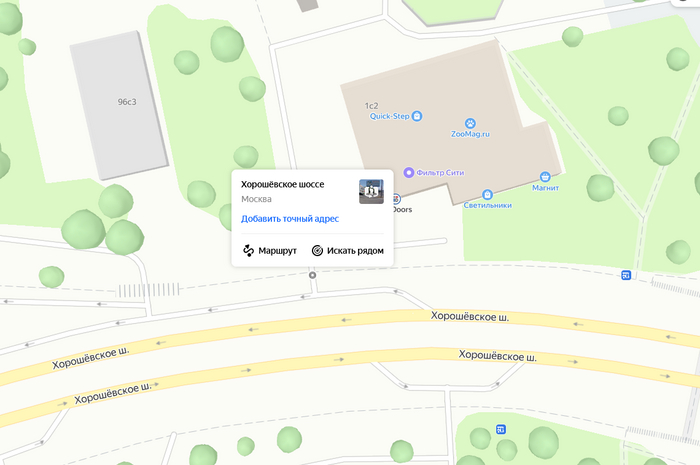700x465 pixels.
Task: Build a route with Маршрут
Action: 270,251
